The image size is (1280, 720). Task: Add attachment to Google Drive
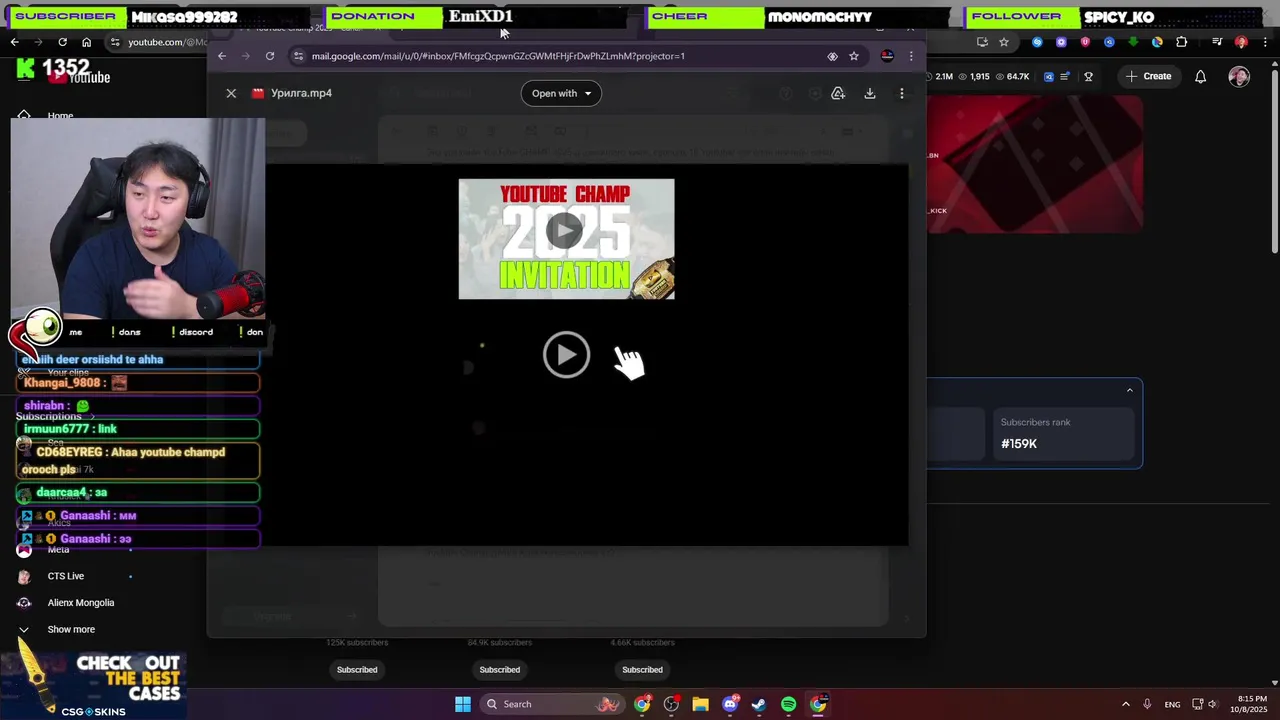tap(838, 93)
